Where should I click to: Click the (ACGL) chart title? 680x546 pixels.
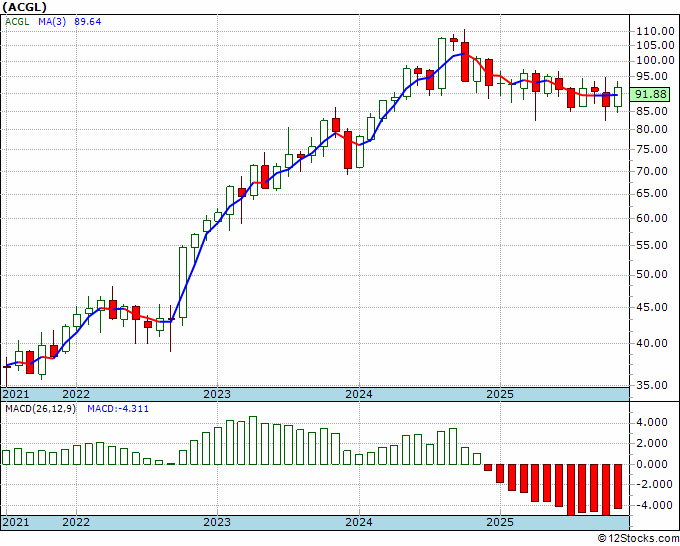point(25,7)
